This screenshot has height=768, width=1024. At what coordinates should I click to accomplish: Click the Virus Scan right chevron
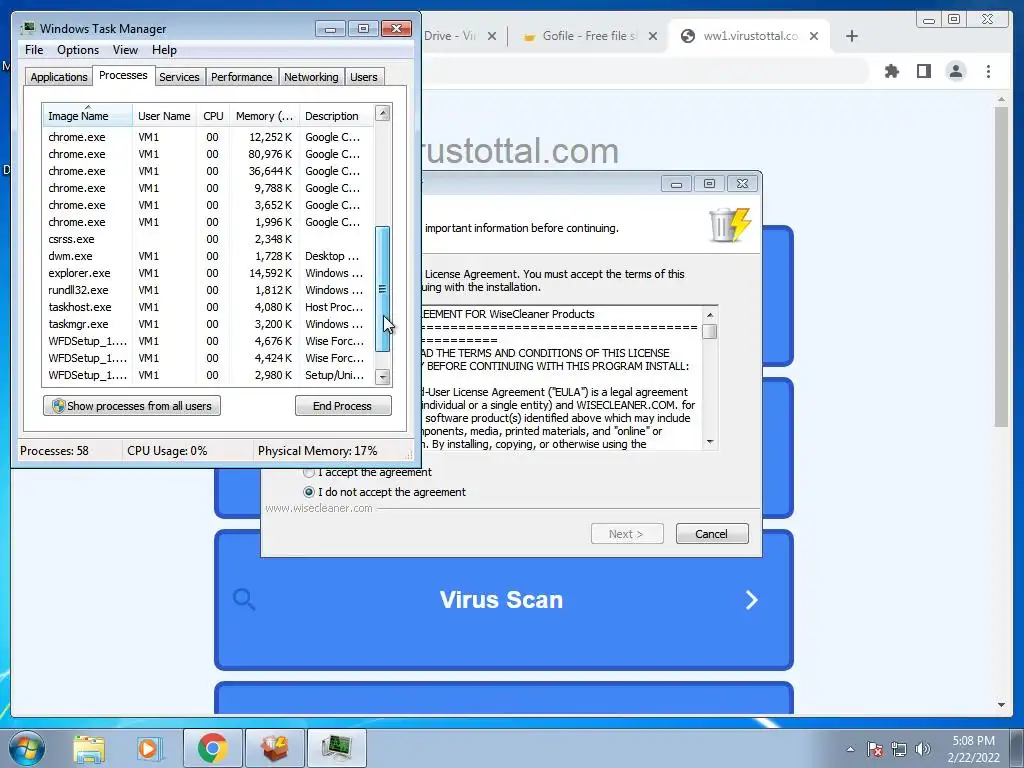click(x=752, y=600)
